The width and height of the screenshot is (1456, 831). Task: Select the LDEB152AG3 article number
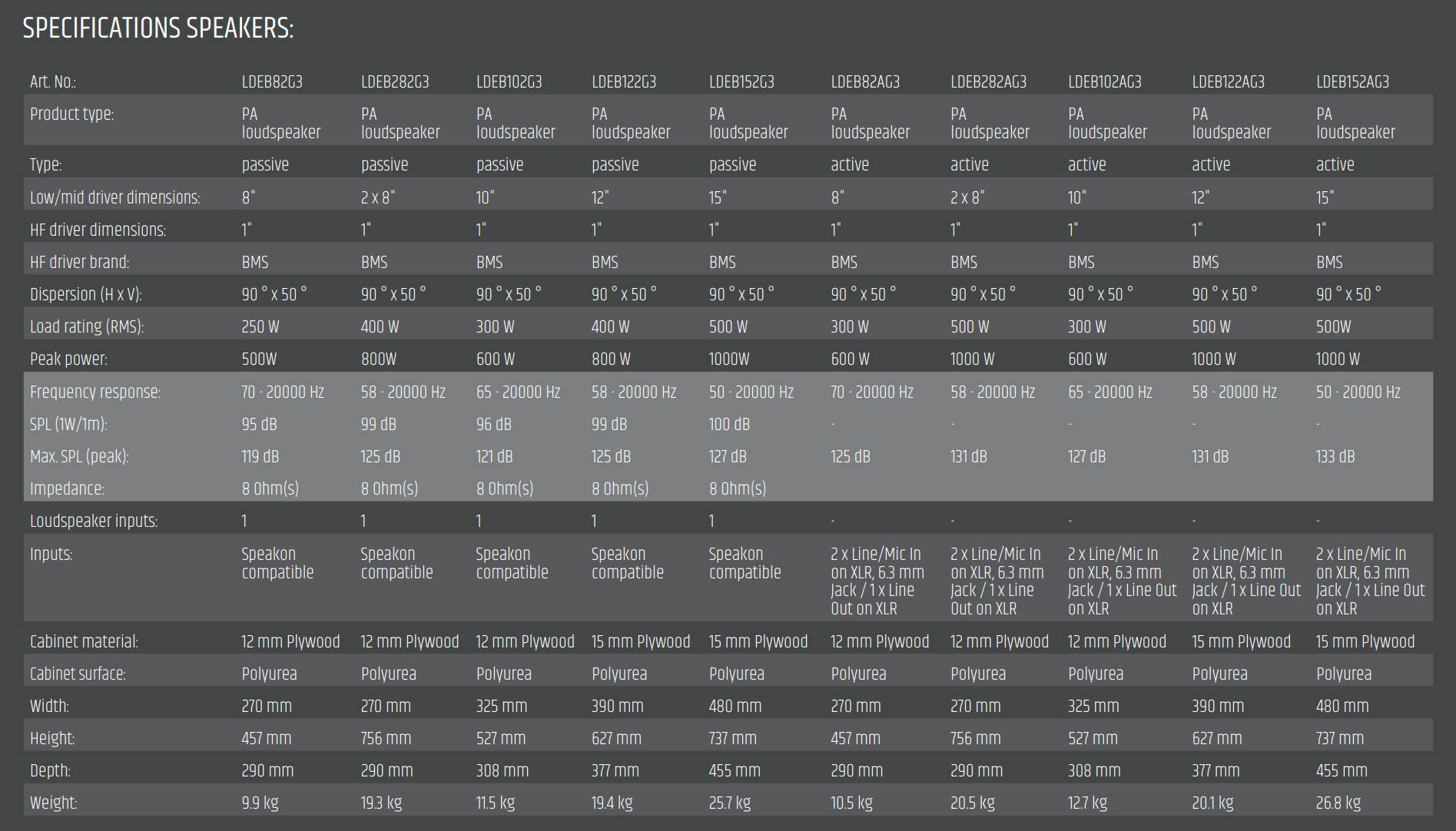(x=1352, y=82)
